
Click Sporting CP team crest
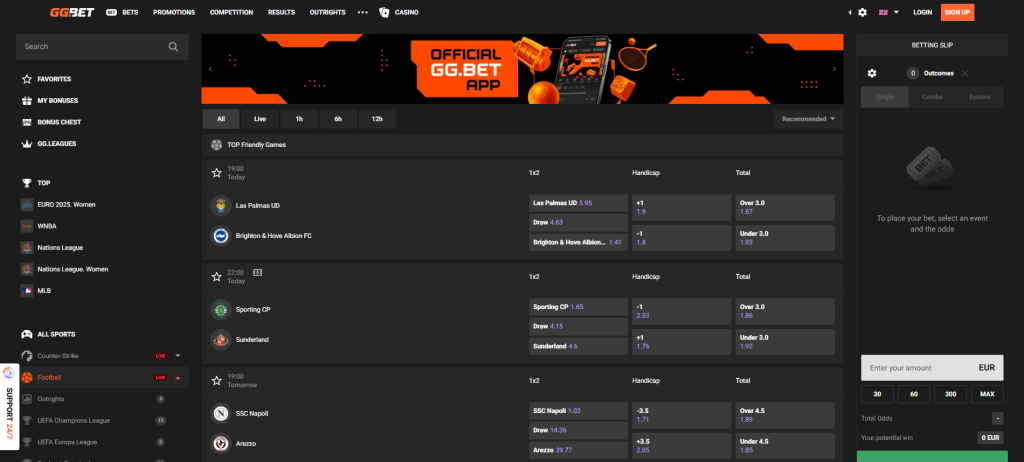(x=221, y=309)
